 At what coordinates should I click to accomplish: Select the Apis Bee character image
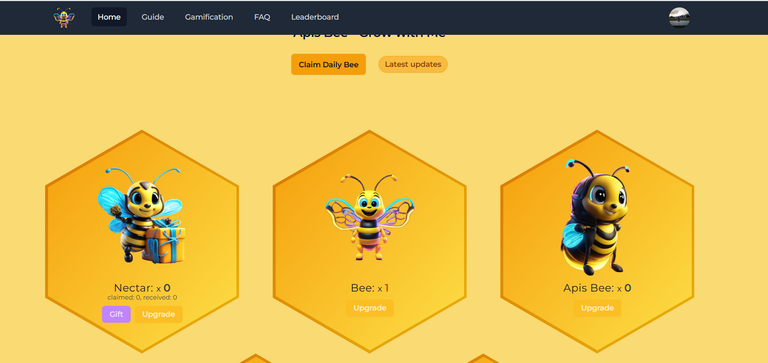(595, 217)
